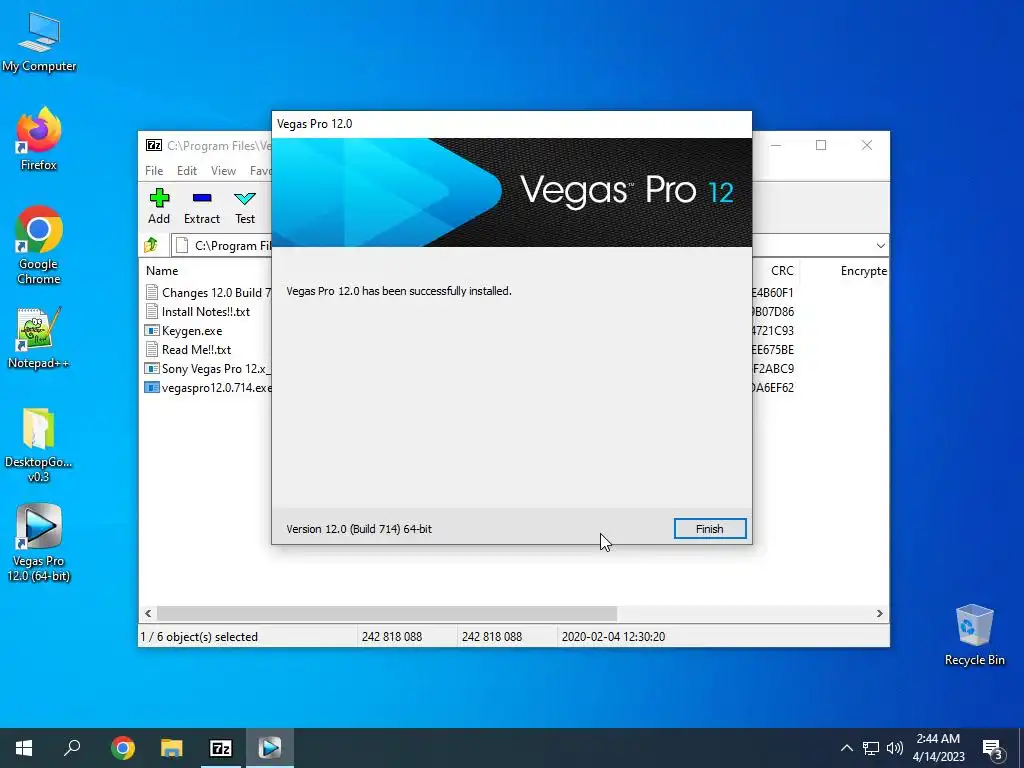This screenshot has height=768, width=1024.
Task: Close the 7-Zip window
Action: tap(867, 145)
